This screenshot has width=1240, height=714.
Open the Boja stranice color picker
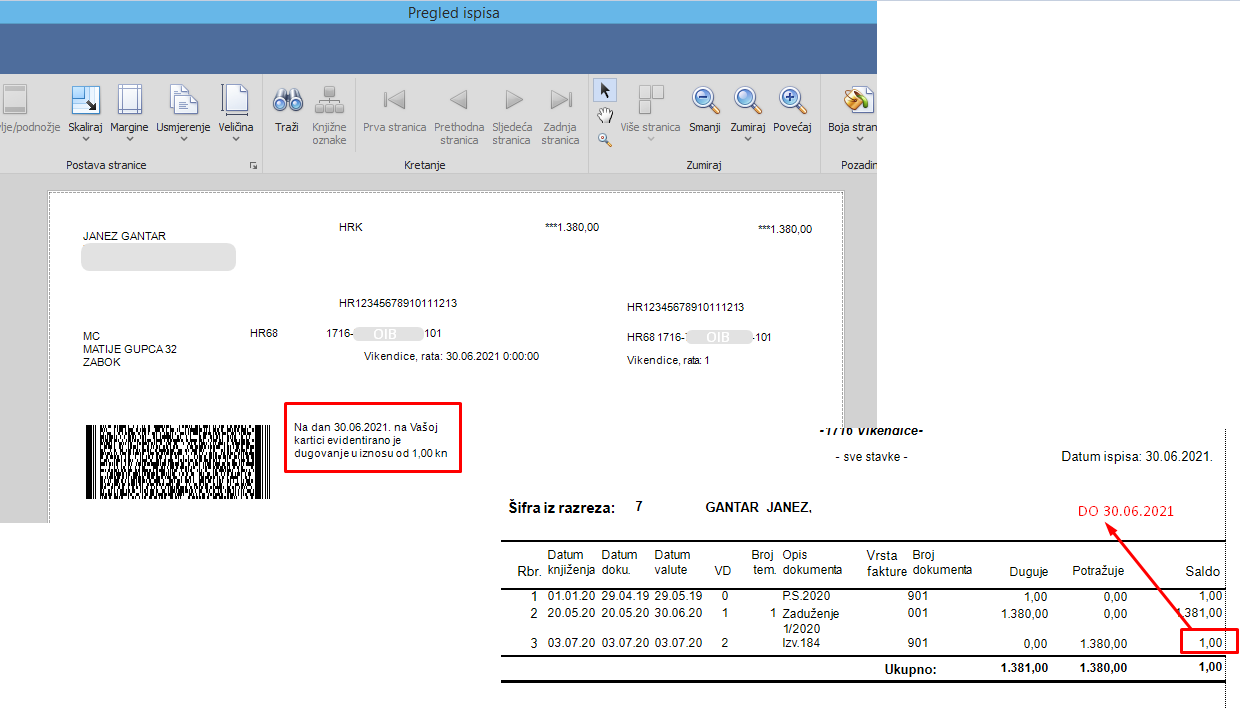(x=856, y=101)
